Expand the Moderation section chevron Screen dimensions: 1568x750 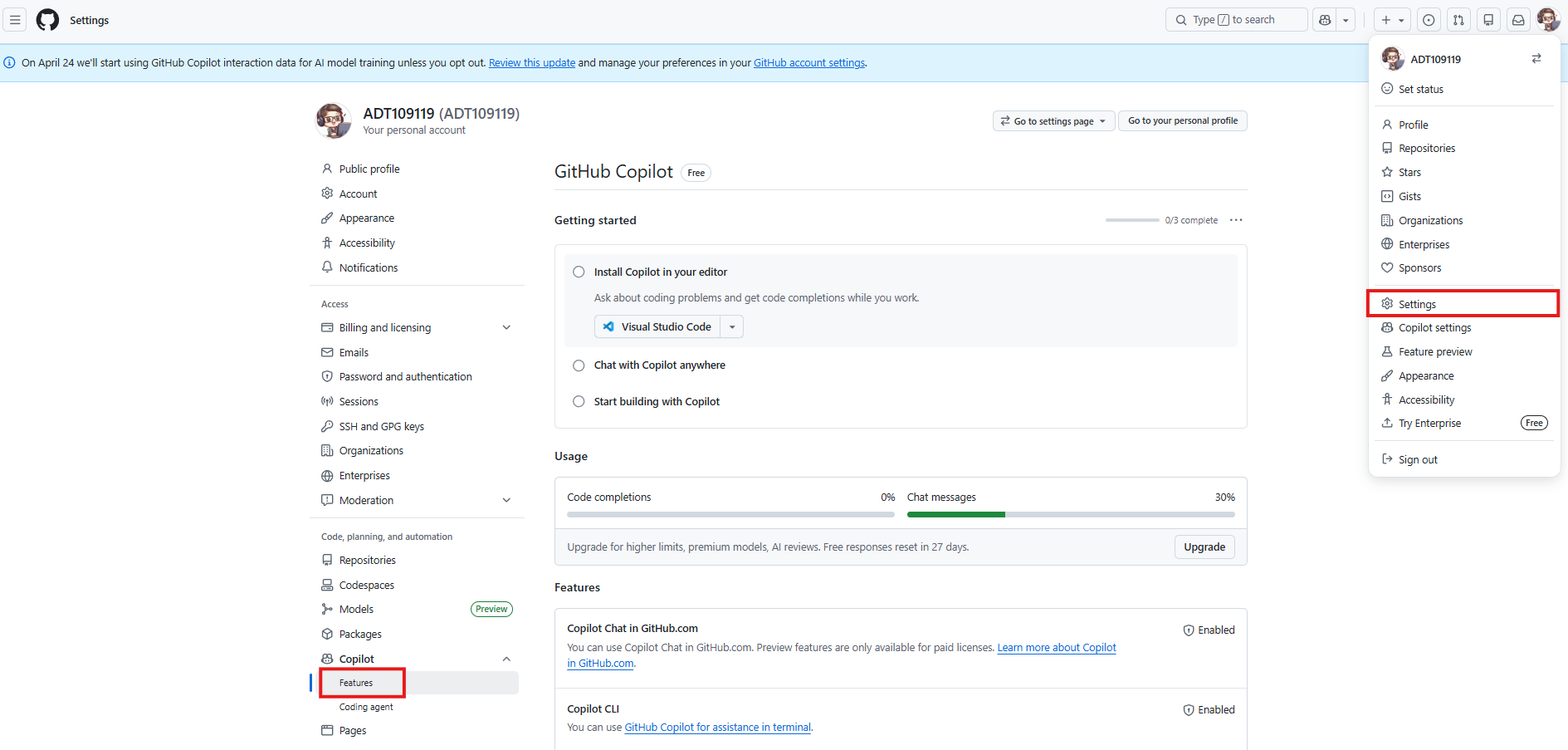pyautogui.click(x=506, y=500)
